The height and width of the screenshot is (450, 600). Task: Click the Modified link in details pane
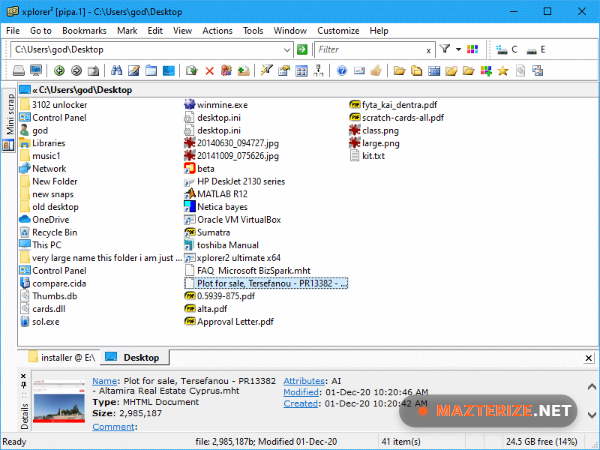point(301,392)
